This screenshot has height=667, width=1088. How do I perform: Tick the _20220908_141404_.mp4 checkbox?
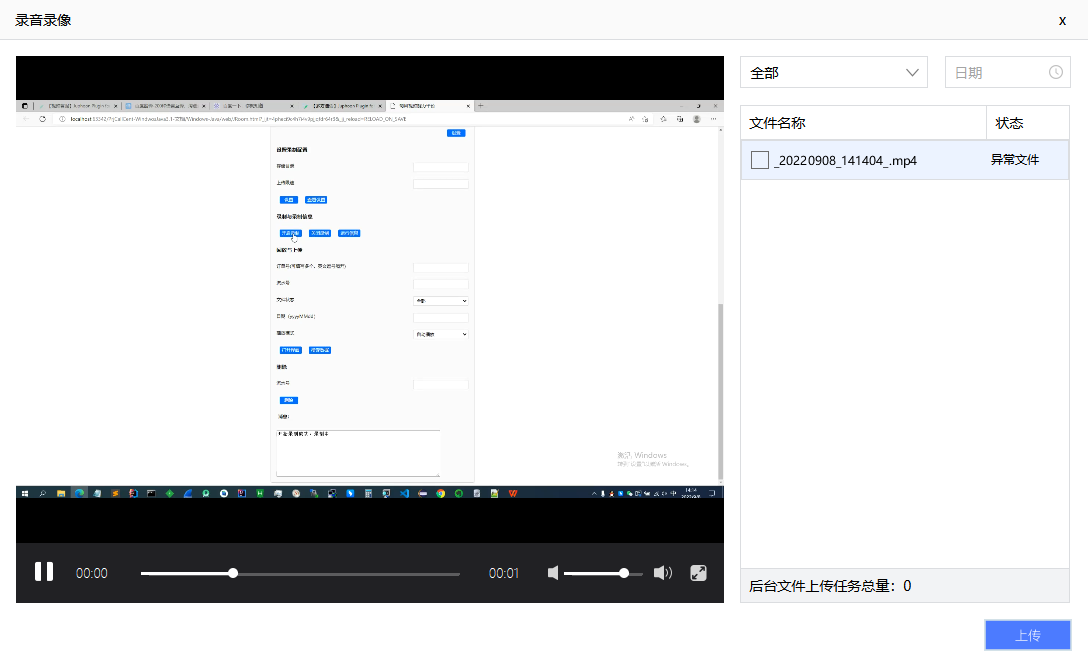(760, 160)
